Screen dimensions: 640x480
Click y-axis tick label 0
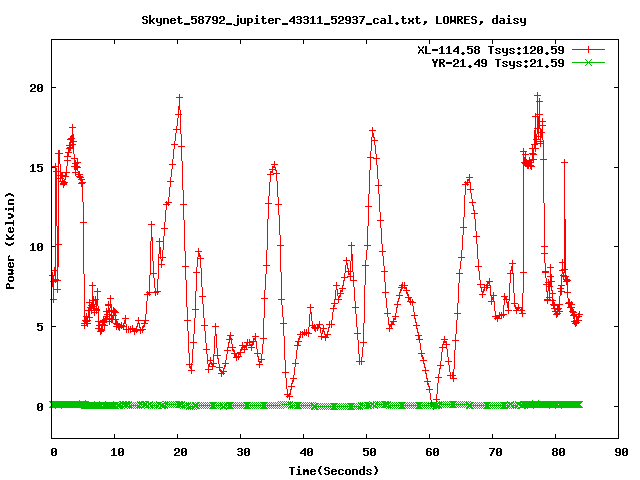(40, 407)
